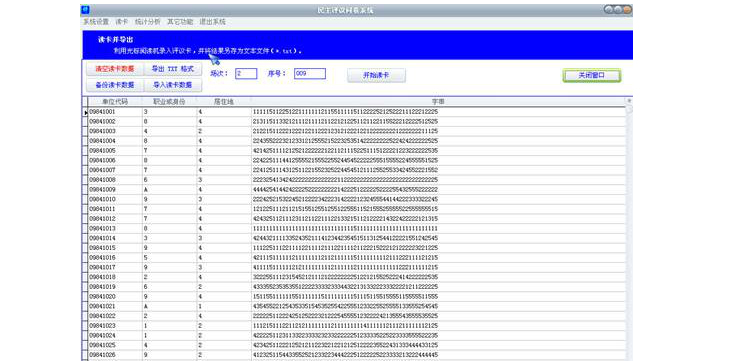The width and height of the screenshot is (740, 361).
Task: Click the 居住地 value in row 09841003
Action: (224, 131)
